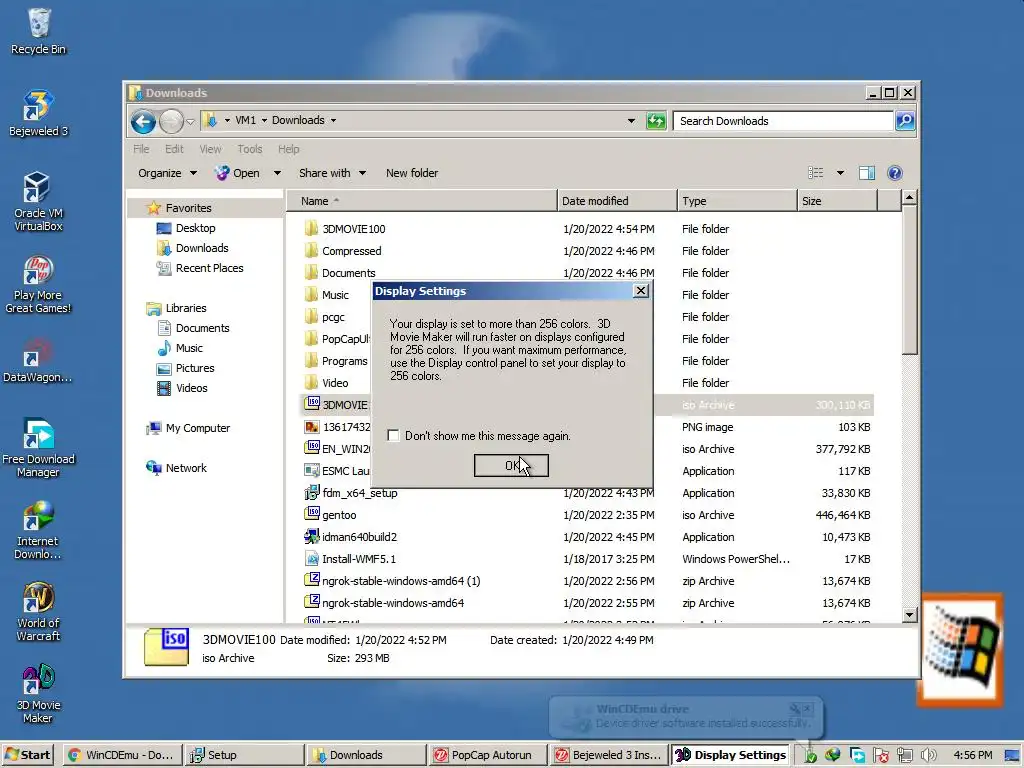Expand the view options dropdown arrow
Viewport: 1024px width, 768px height.
tap(840, 173)
